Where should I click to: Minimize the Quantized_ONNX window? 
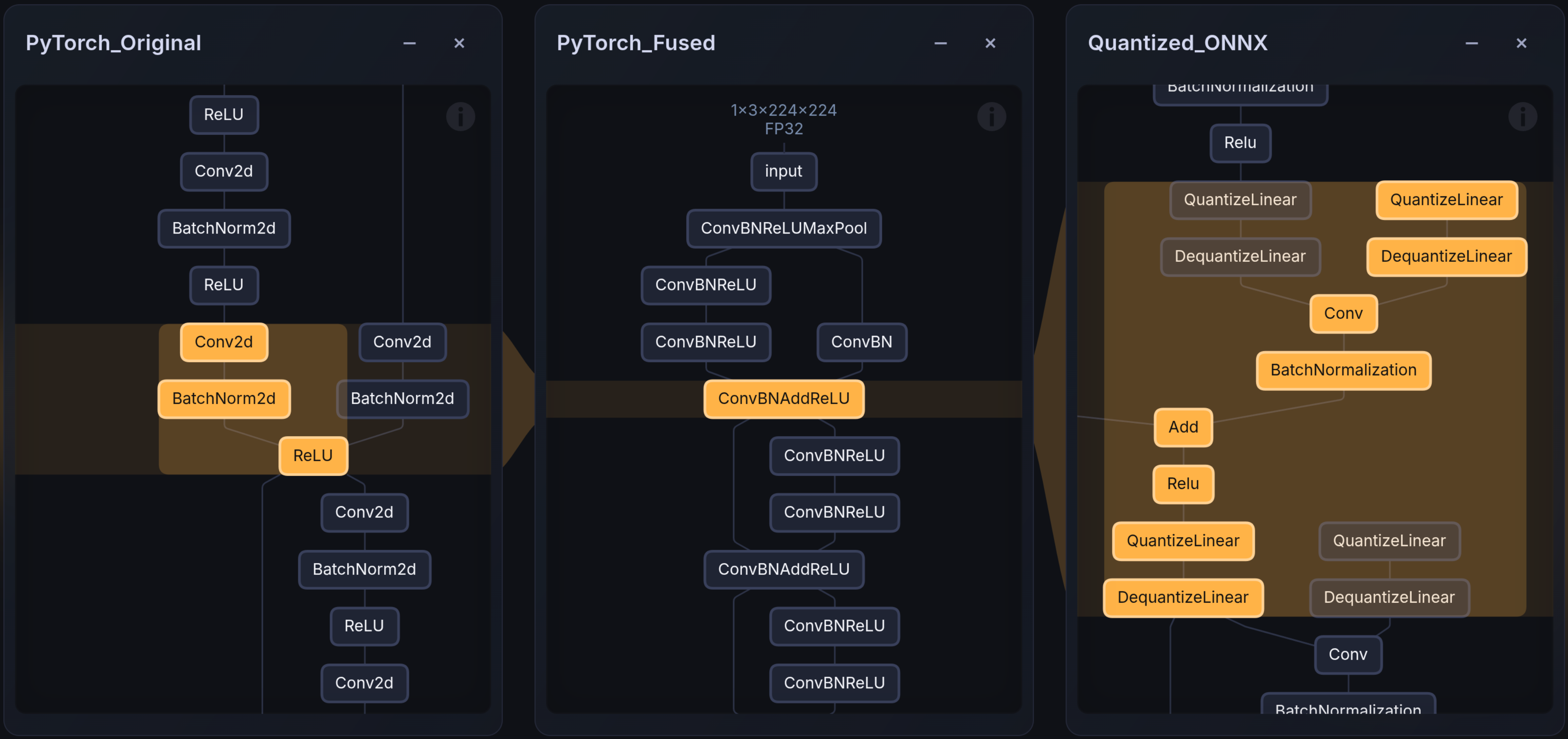[1471, 43]
